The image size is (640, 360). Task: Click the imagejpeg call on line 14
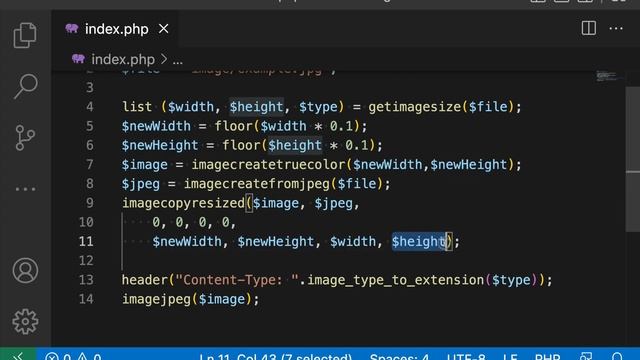[x=156, y=299]
